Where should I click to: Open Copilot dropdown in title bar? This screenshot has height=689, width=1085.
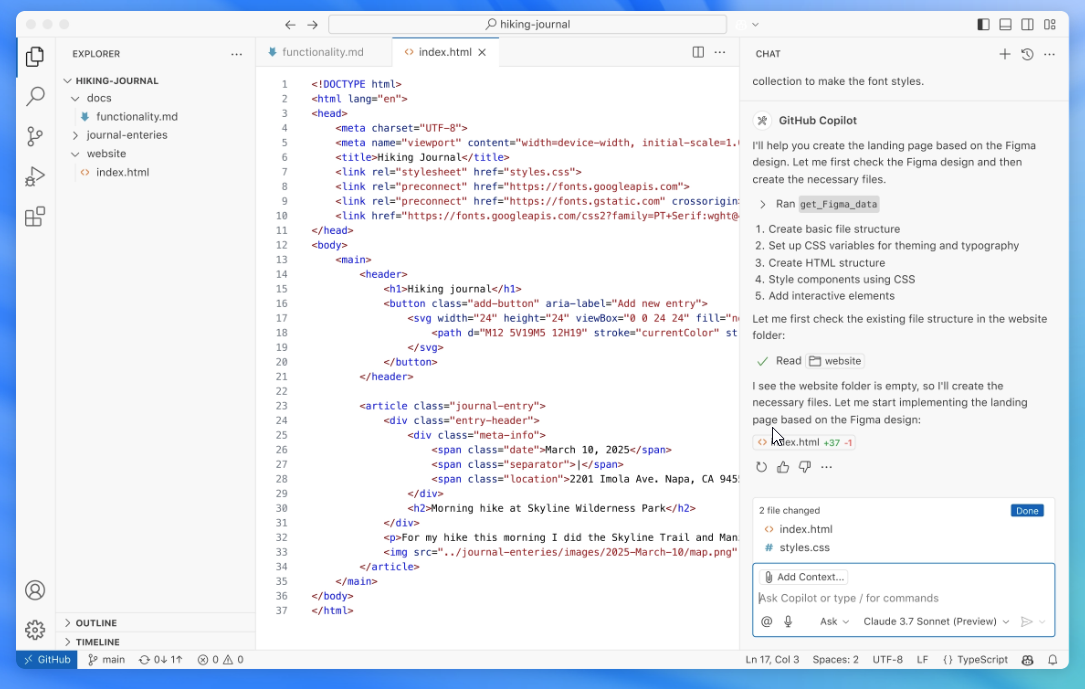tap(756, 24)
